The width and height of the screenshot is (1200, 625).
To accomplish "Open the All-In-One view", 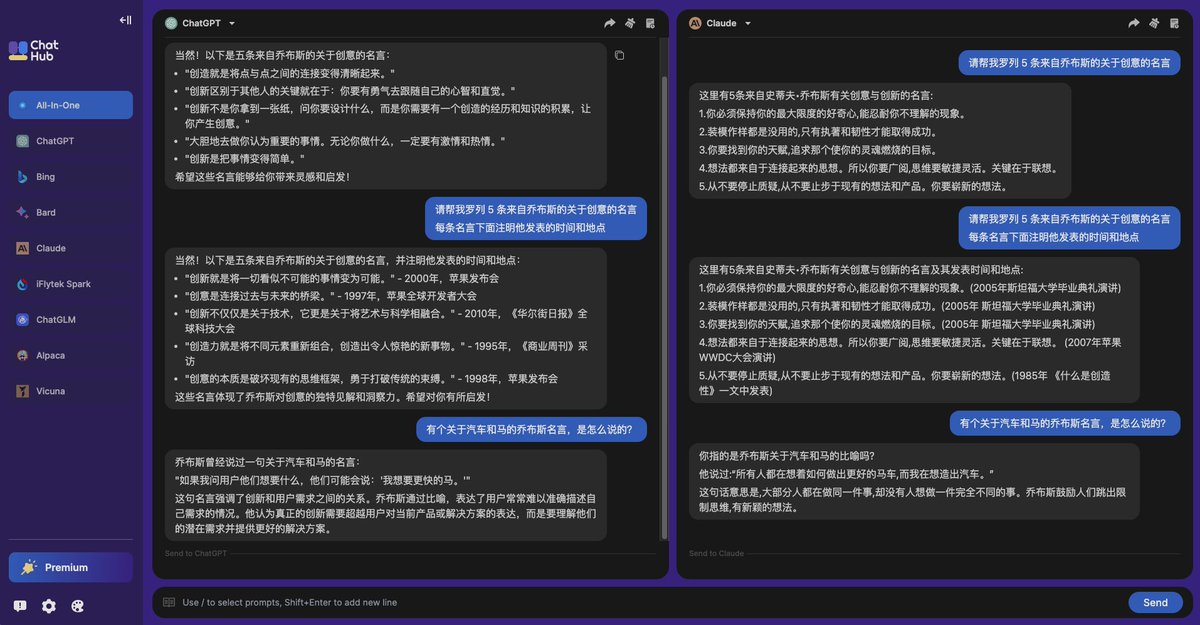I will pos(71,105).
